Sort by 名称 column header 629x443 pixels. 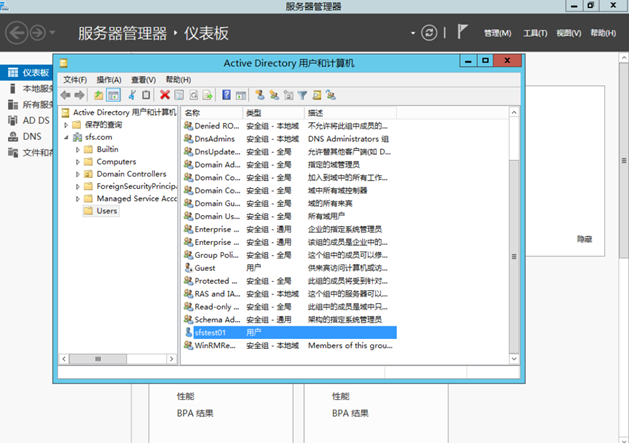click(x=212, y=113)
